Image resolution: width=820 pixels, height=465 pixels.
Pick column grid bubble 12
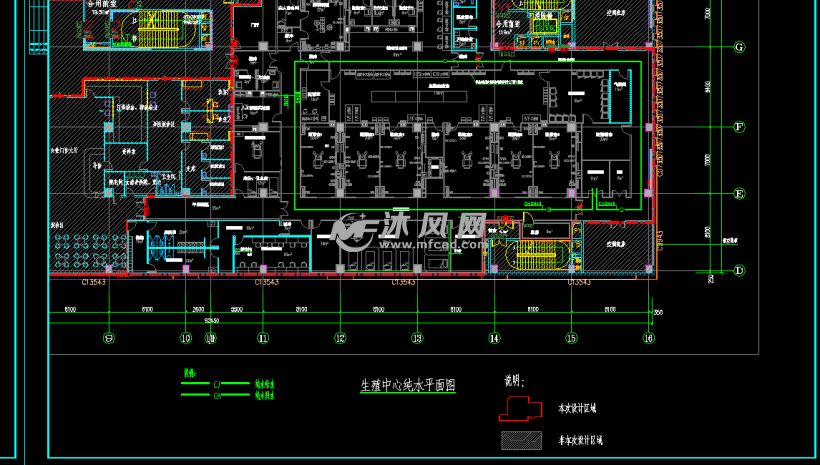click(x=340, y=338)
